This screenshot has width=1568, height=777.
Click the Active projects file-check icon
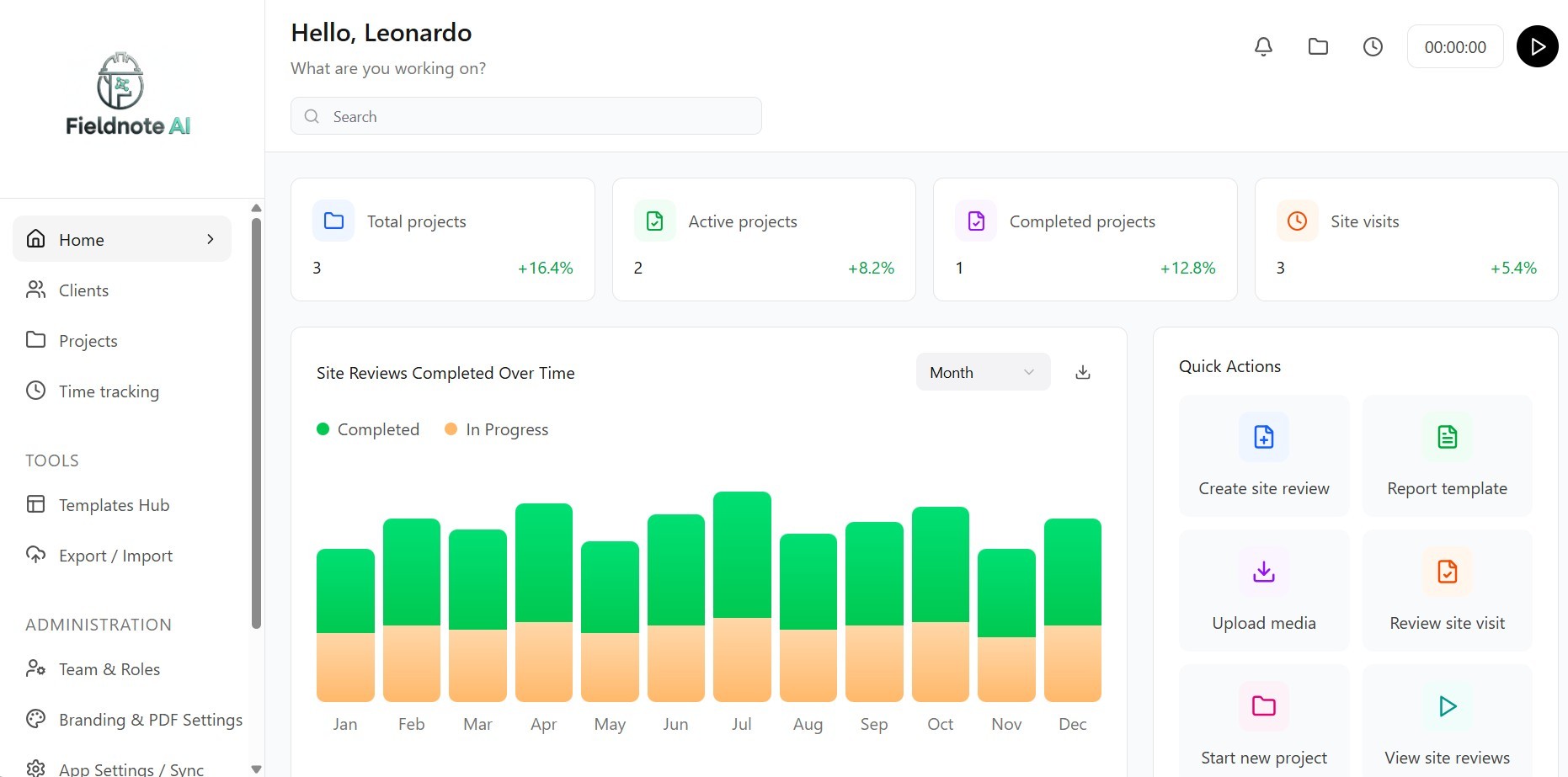coord(654,221)
